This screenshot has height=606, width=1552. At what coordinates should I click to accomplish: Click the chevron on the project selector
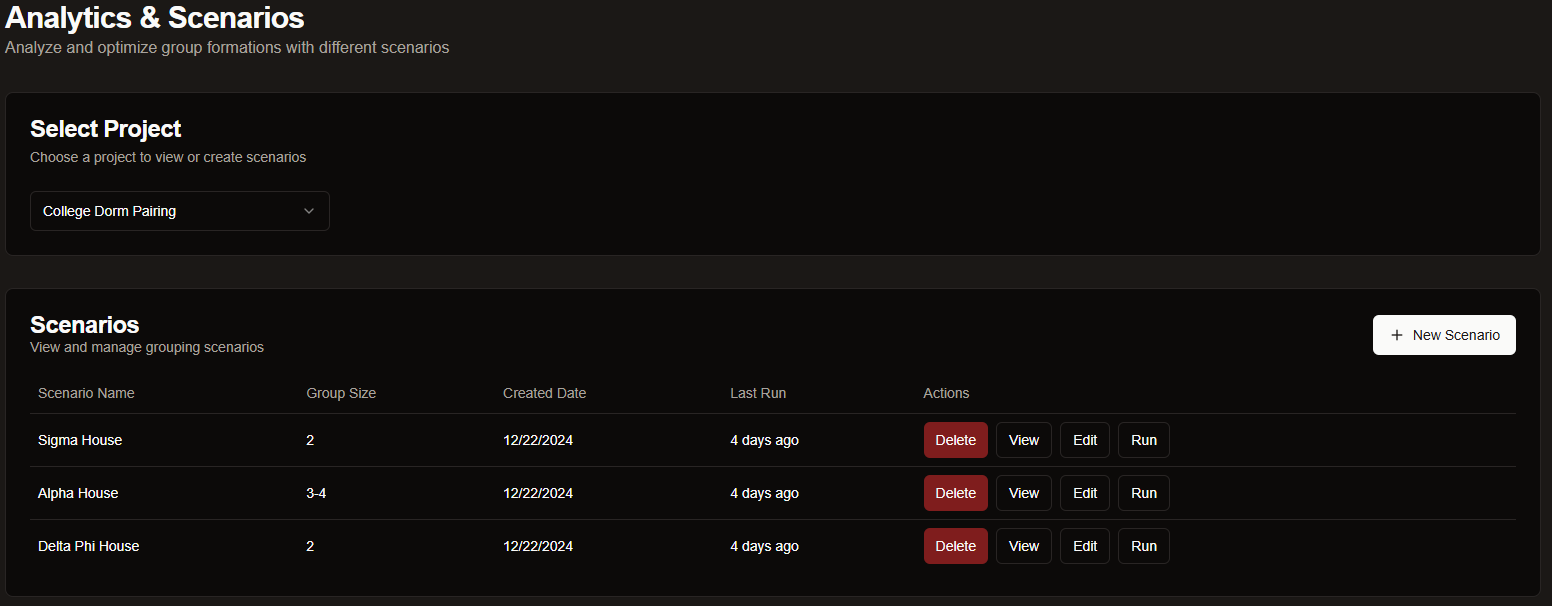(309, 211)
